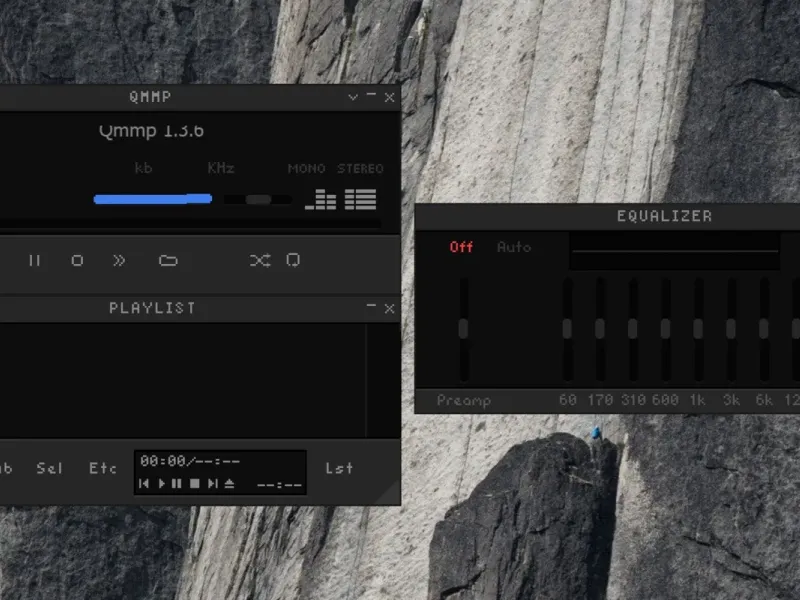The width and height of the screenshot is (800, 600).
Task: Click the equalizer graph display
Action: tap(674, 252)
